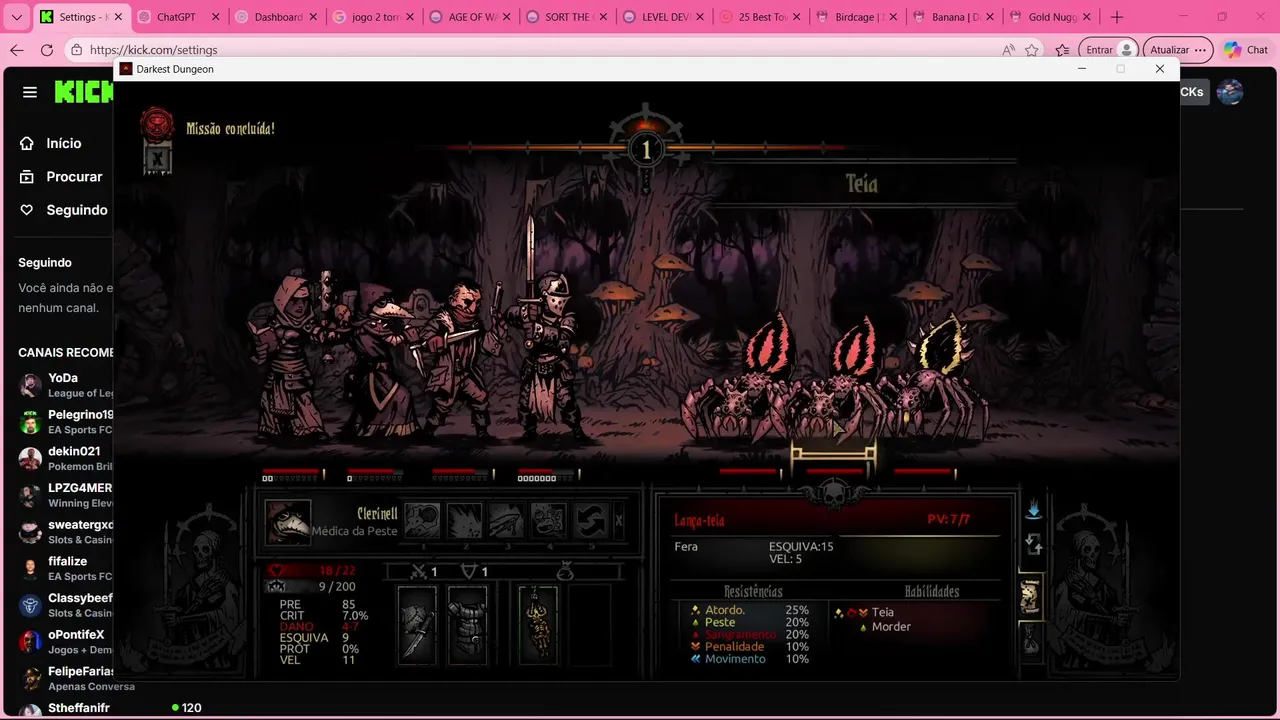1280x720 pixels.
Task: Select Clerinell's second combat skill icon
Action: coord(464,521)
